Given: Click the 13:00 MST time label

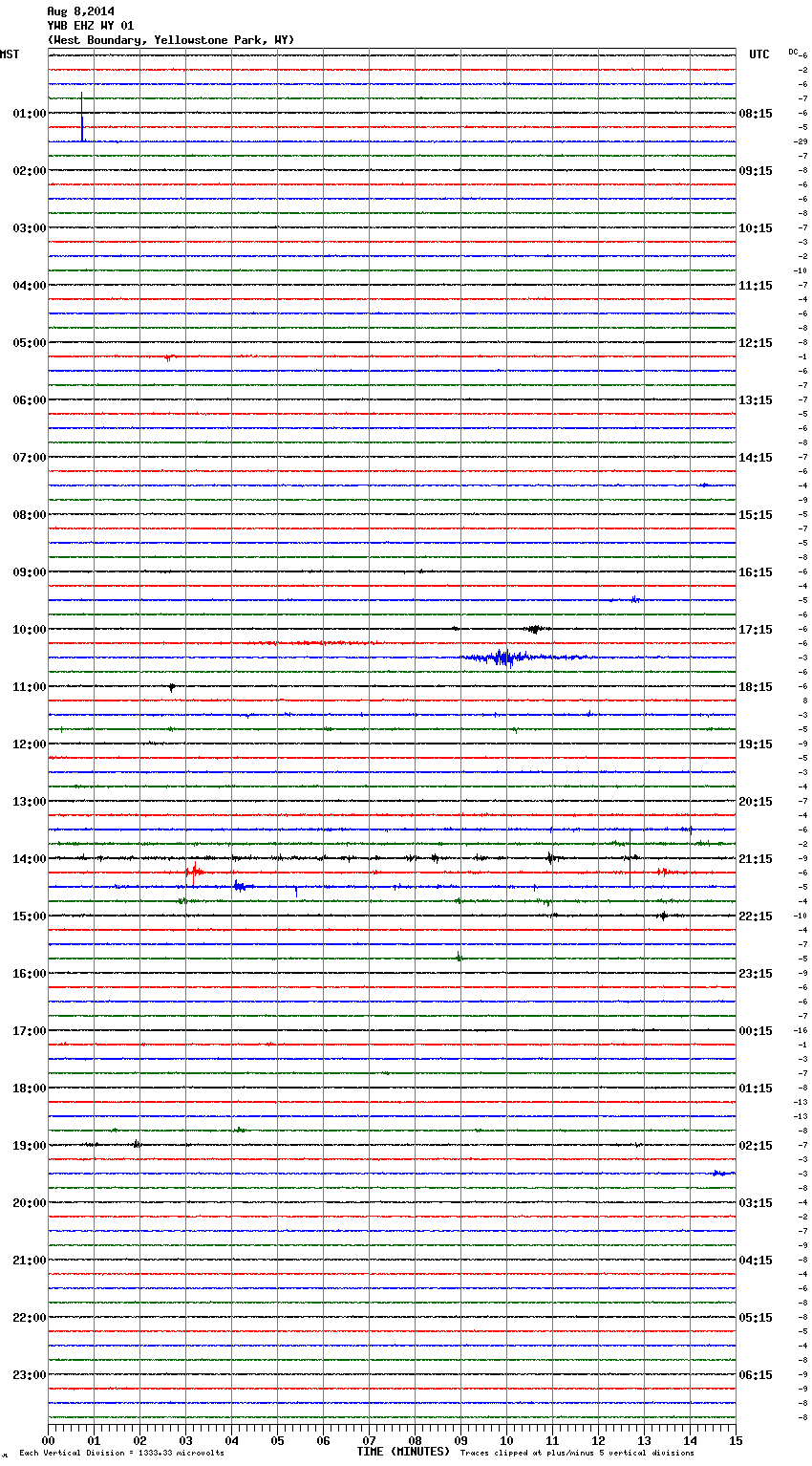Looking at the screenshot, I should click(29, 802).
